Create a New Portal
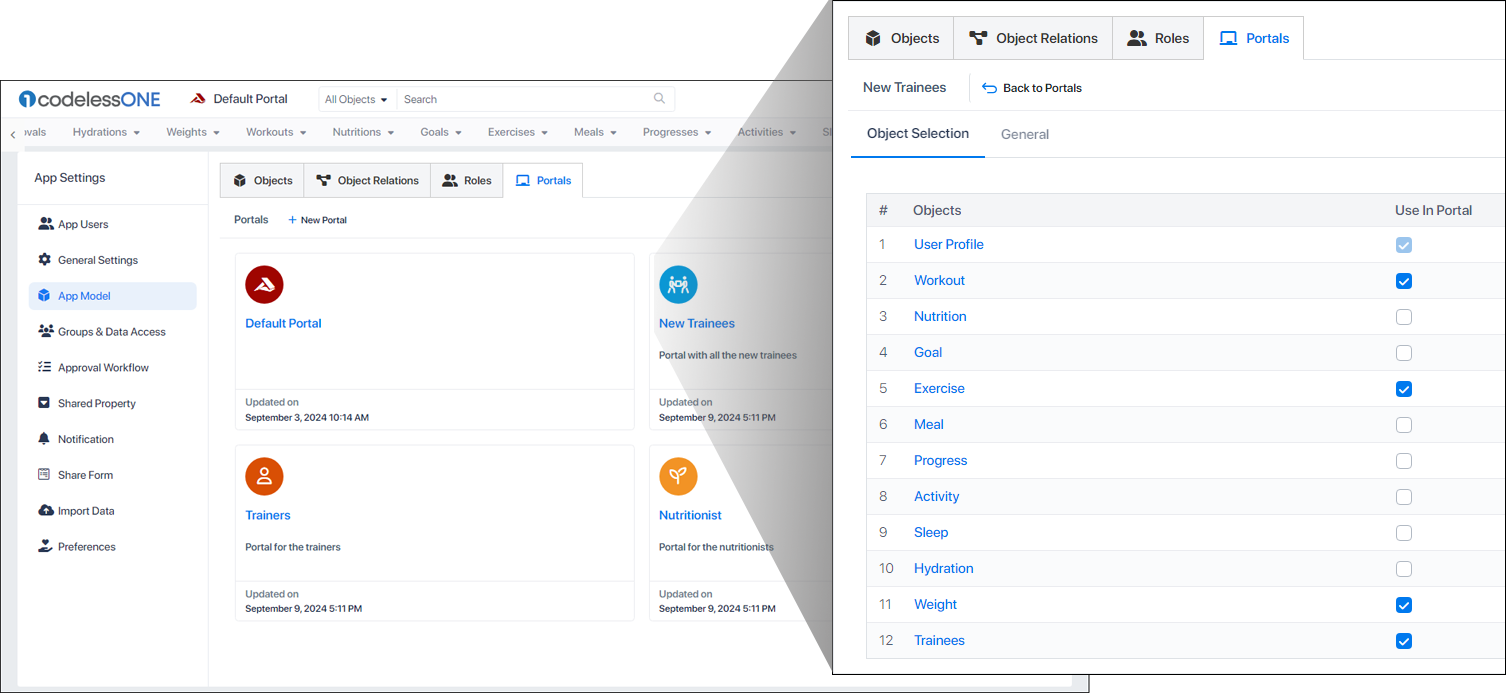The height and width of the screenshot is (693, 1506). tap(317, 220)
